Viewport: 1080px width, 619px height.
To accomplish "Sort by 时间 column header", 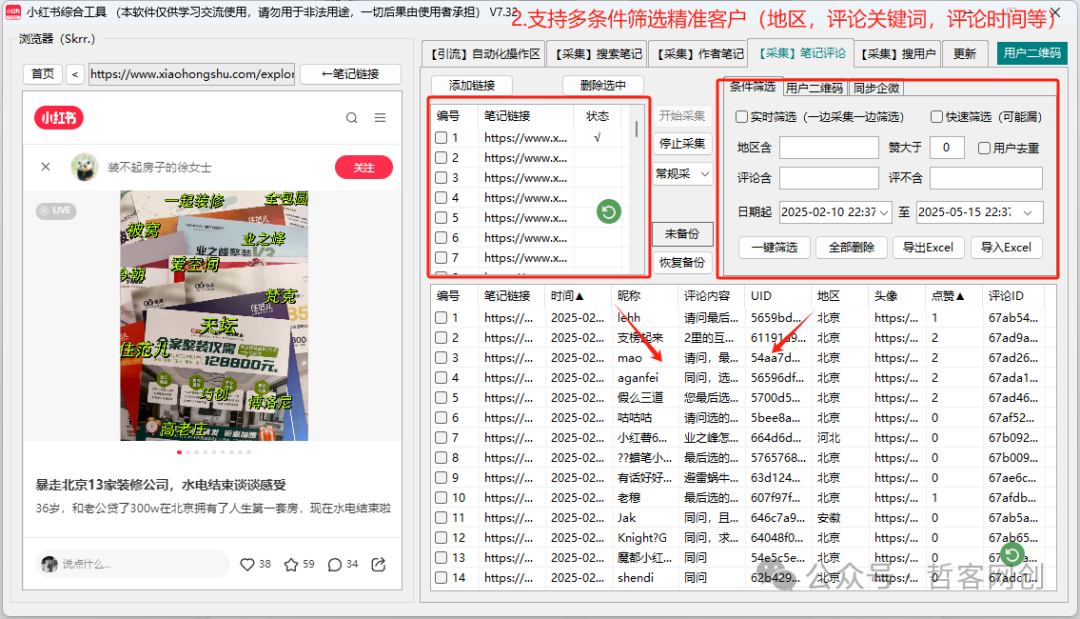I will point(567,296).
